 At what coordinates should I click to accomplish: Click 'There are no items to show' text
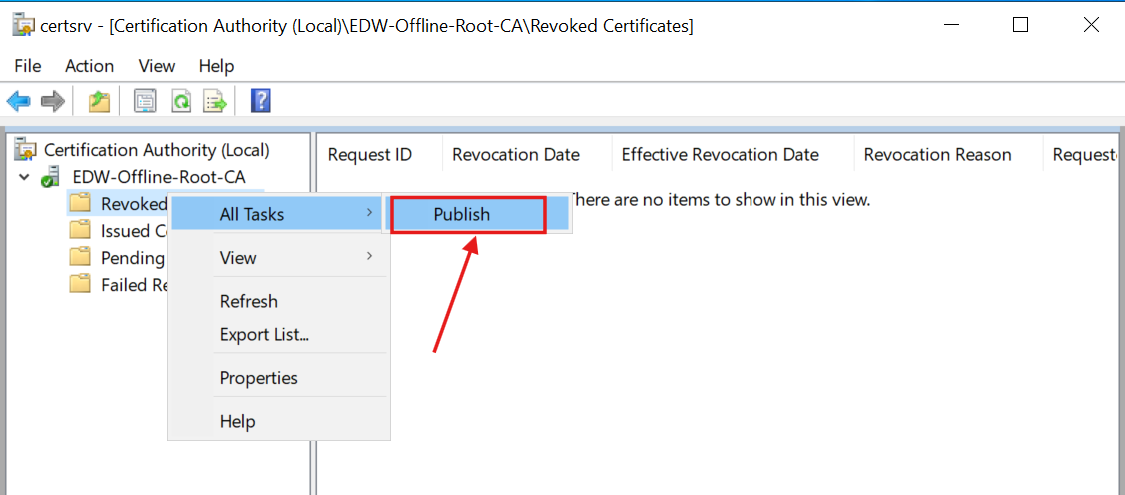719,199
